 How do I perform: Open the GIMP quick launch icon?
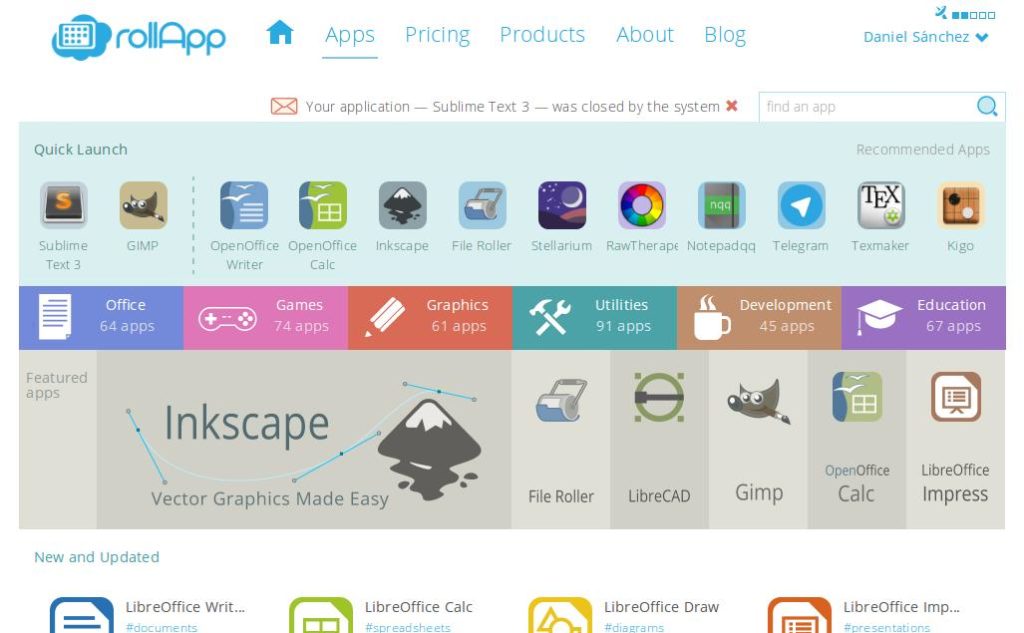[x=143, y=205]
